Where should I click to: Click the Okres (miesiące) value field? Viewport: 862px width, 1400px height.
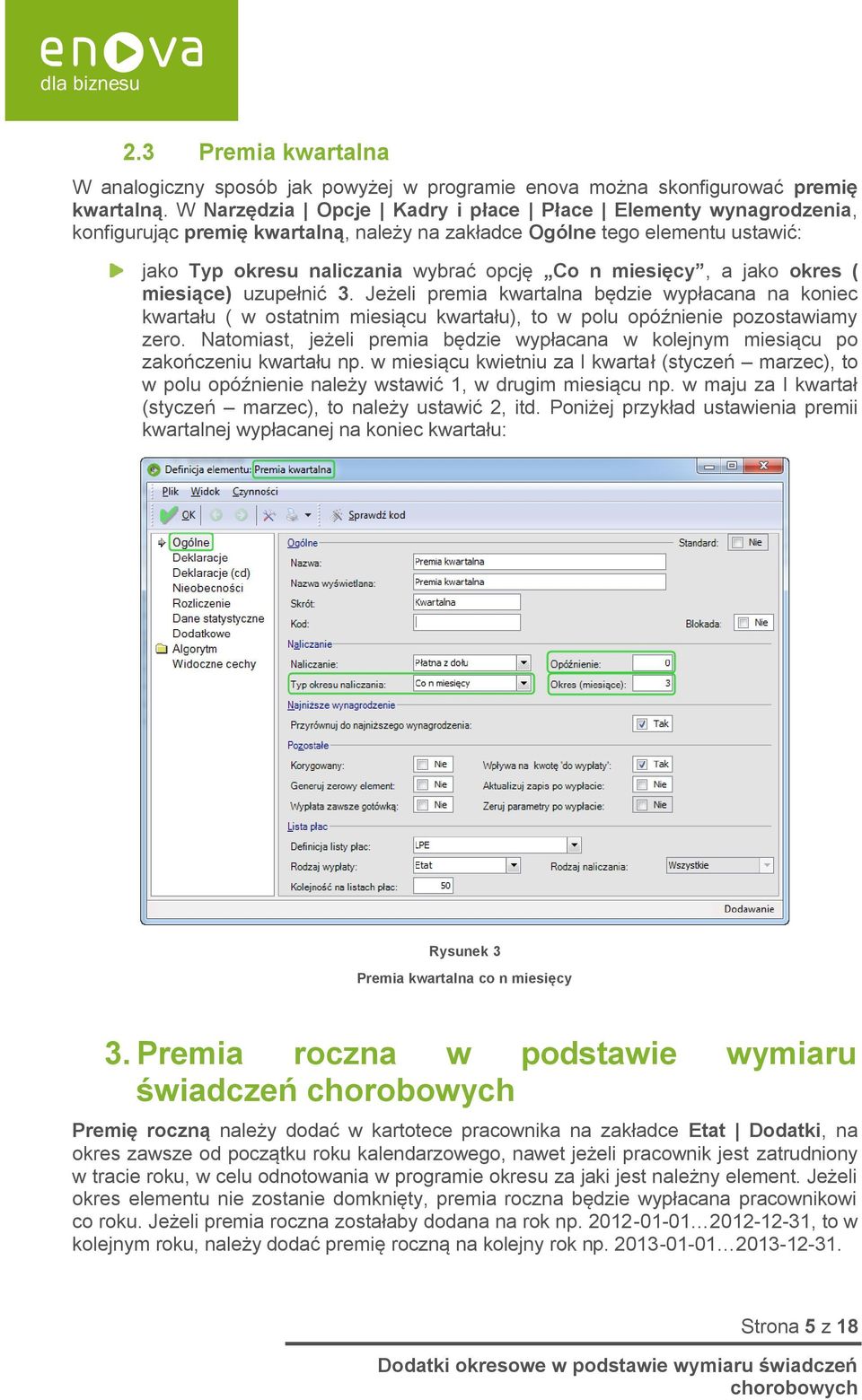tap(653, 684)
